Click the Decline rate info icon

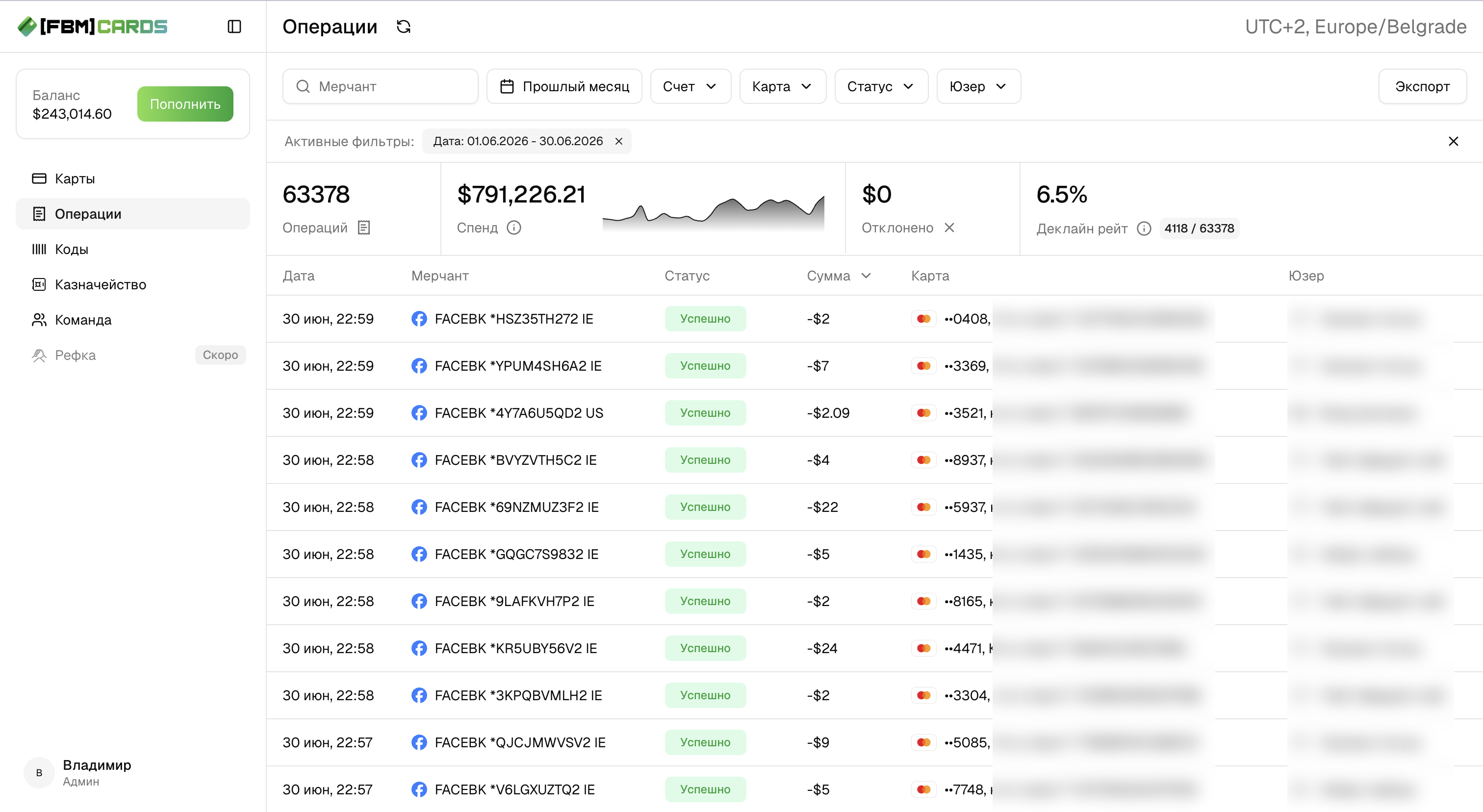tap(1144, 228)
